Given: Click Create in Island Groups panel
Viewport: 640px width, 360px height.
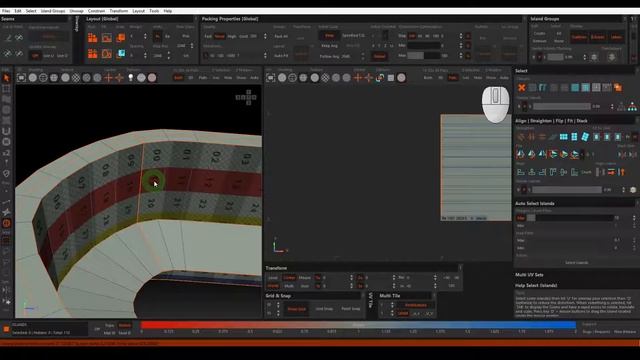Looking at the screenshot, I should point(539,33).
